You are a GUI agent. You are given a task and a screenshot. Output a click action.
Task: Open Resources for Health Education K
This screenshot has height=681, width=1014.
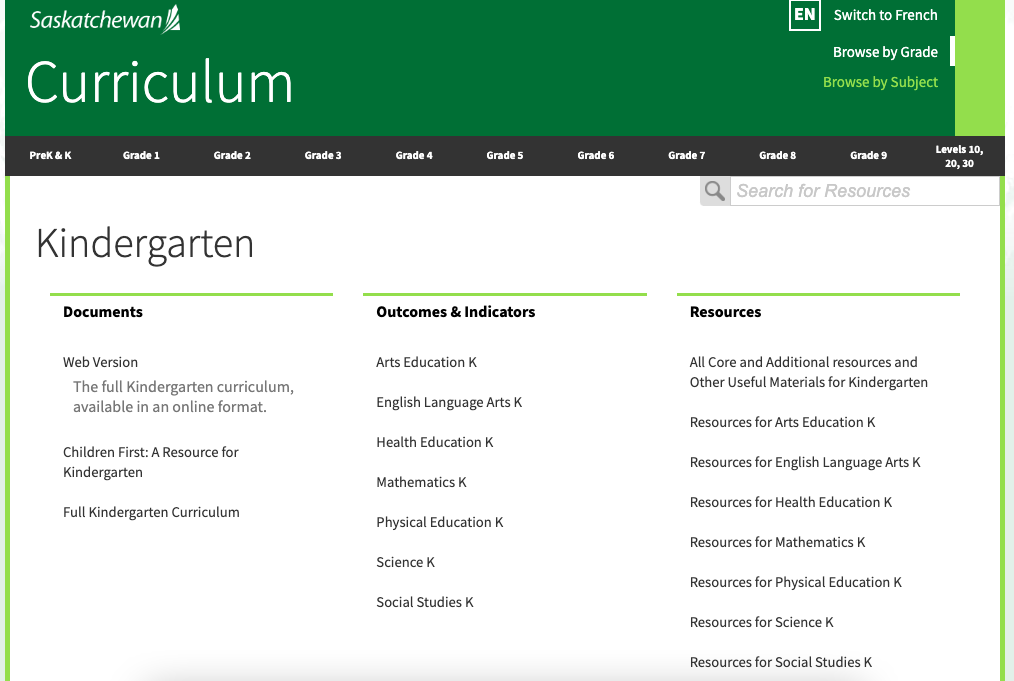click(790, 502)
